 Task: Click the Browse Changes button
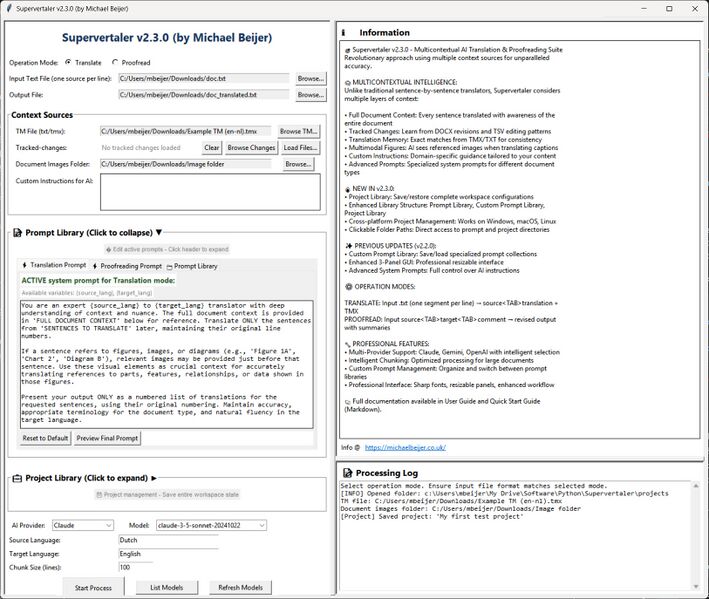coord(251,147)
